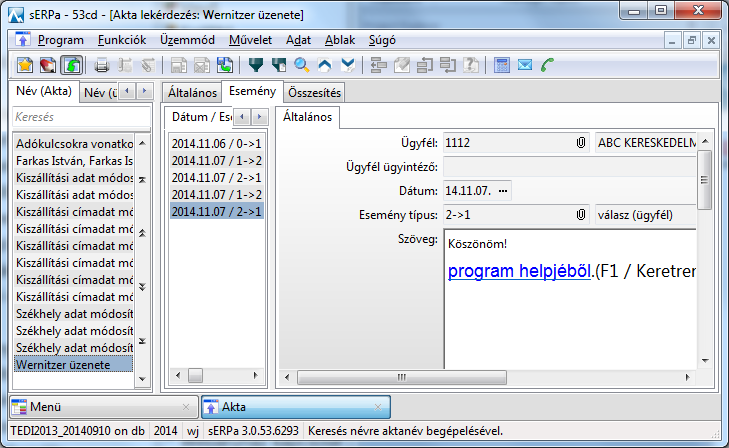
Task: Click the paperclip icon in Esemény típus field
Action: 581,215
